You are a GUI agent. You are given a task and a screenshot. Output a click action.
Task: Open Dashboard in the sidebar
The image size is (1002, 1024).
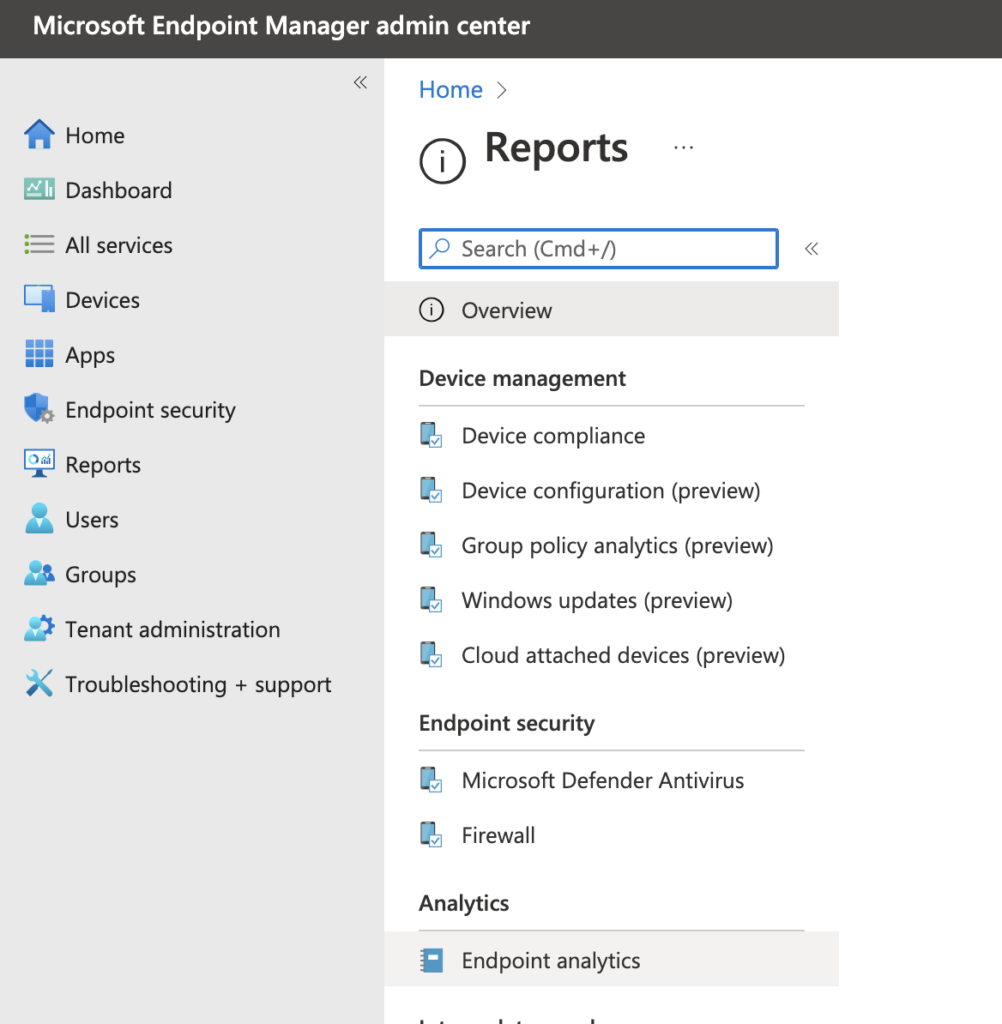tap(119, 190)
